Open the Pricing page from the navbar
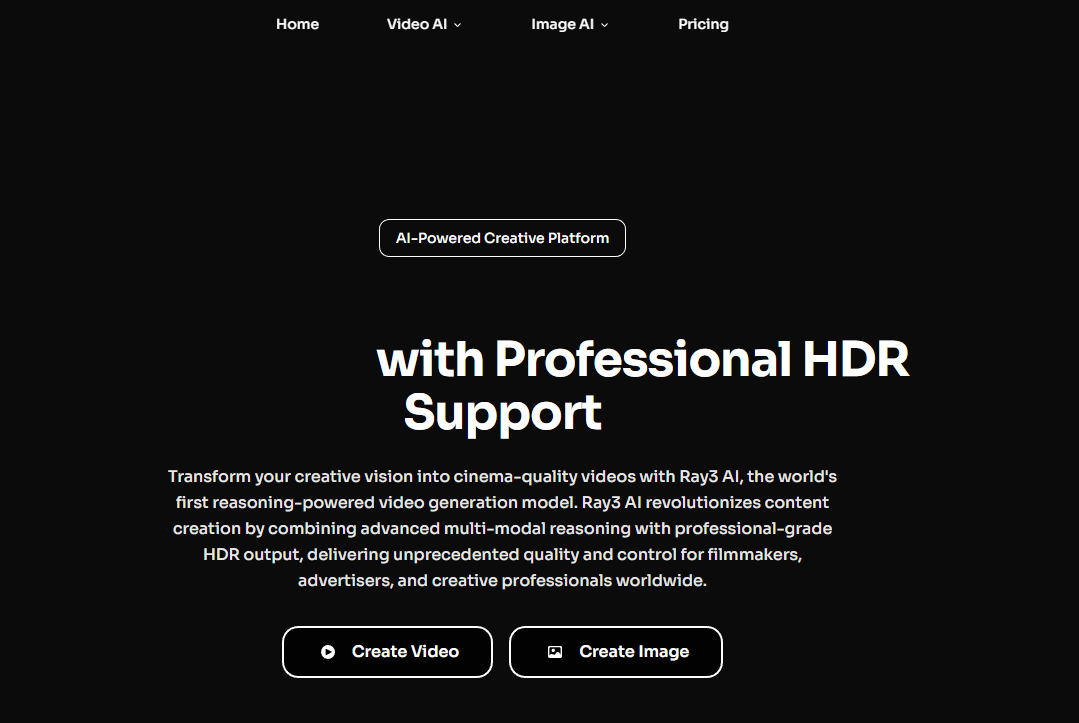 point(703,24)
